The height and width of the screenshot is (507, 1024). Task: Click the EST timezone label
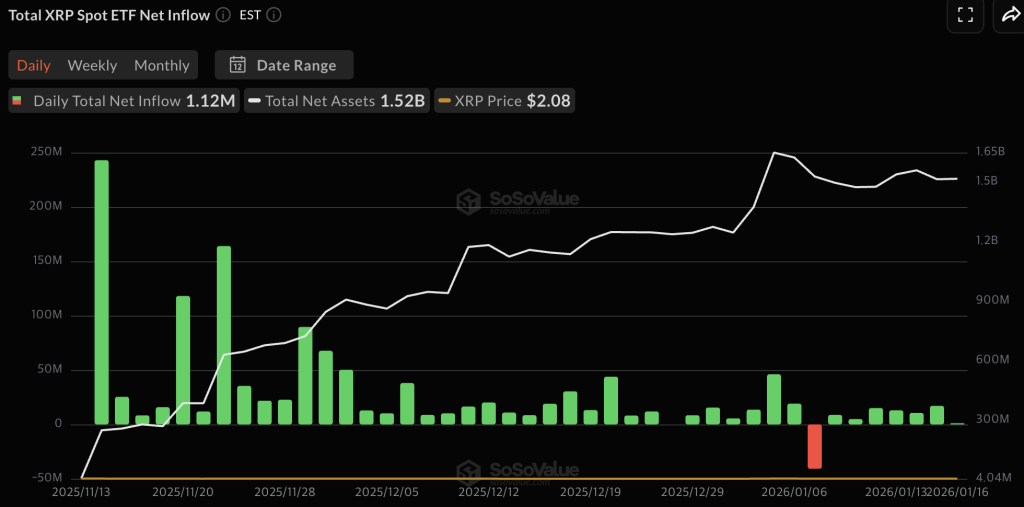coord(250,15)
